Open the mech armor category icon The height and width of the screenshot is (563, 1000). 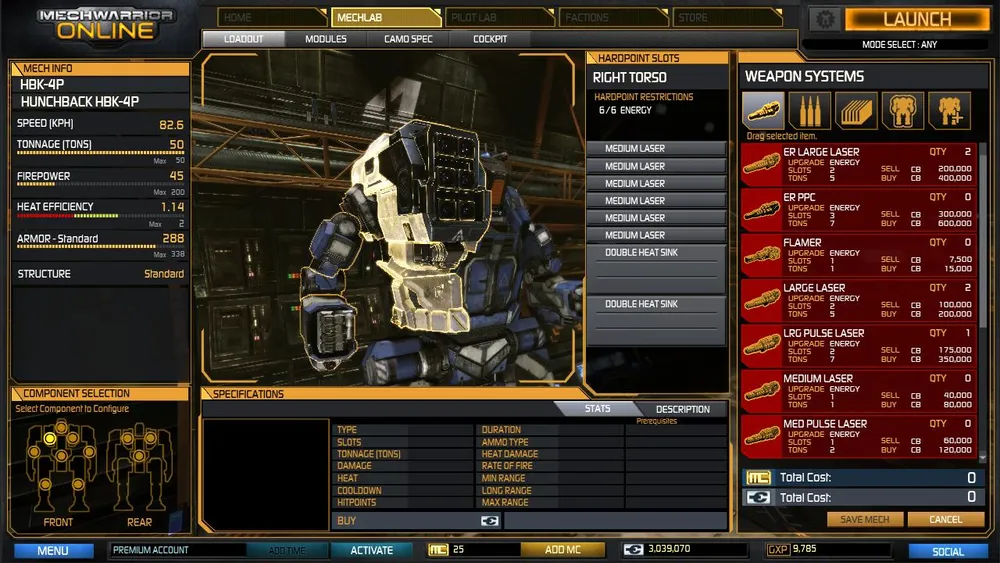902,110
